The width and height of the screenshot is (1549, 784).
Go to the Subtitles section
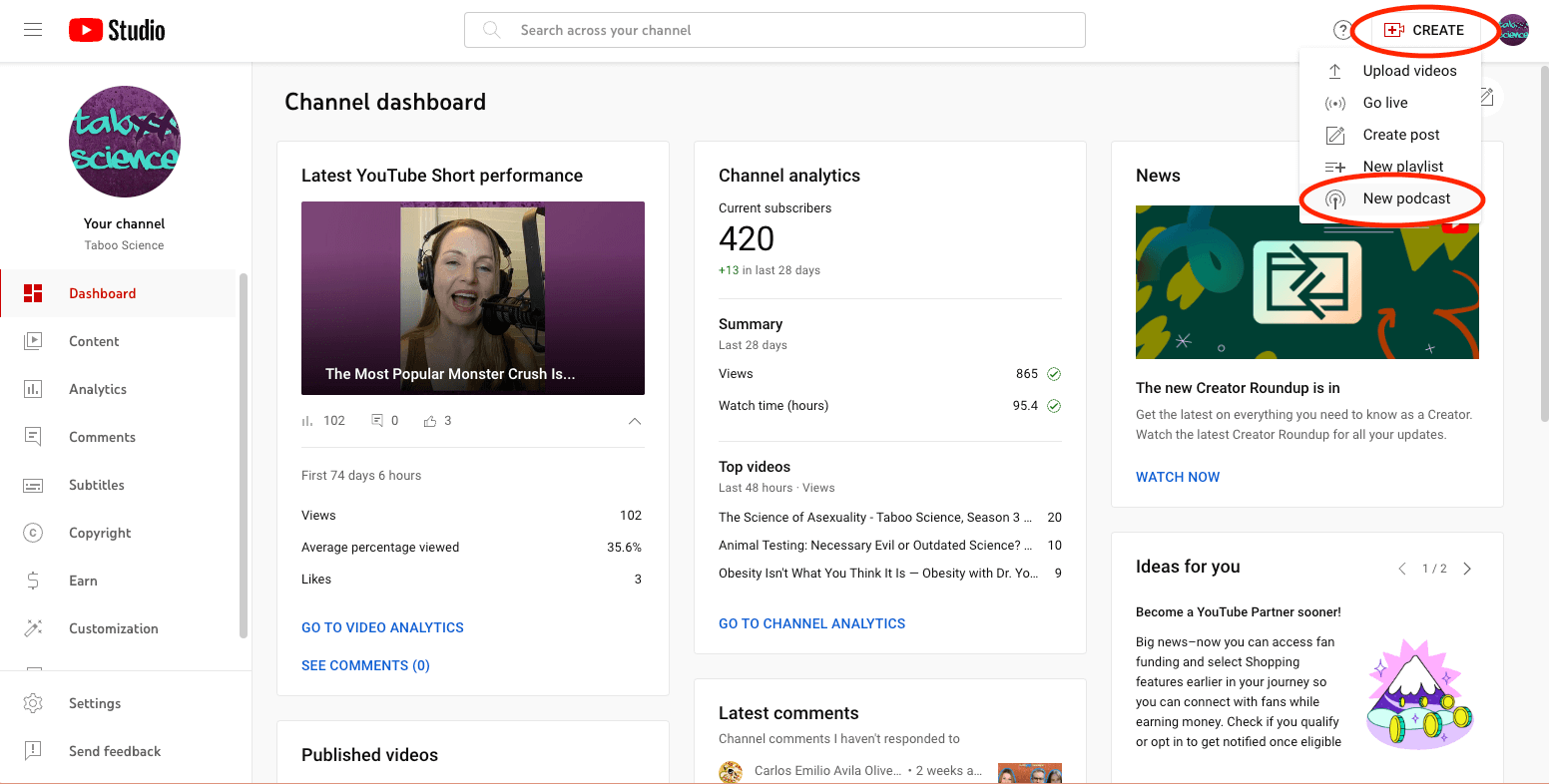(x=98, y=485)
